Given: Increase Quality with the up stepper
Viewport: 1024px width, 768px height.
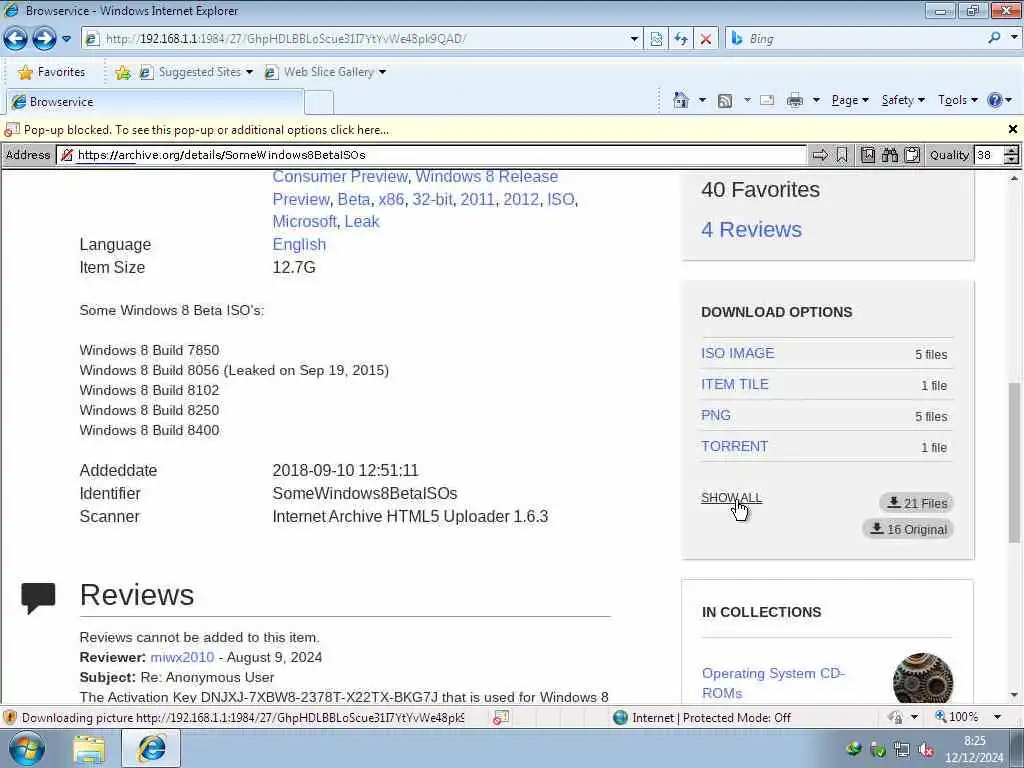Looking at the screenshot, I should coord(1012,150).
